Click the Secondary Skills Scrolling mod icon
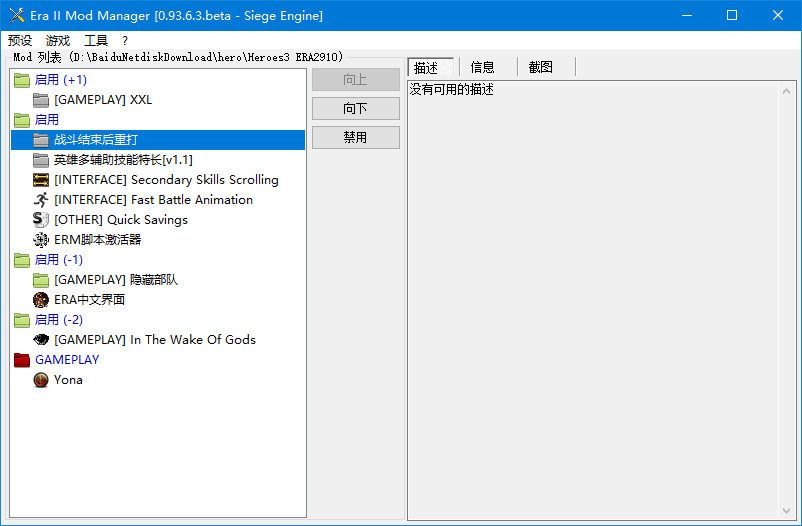Viewport: 802px width, 526px height. (x=41, y=180)
